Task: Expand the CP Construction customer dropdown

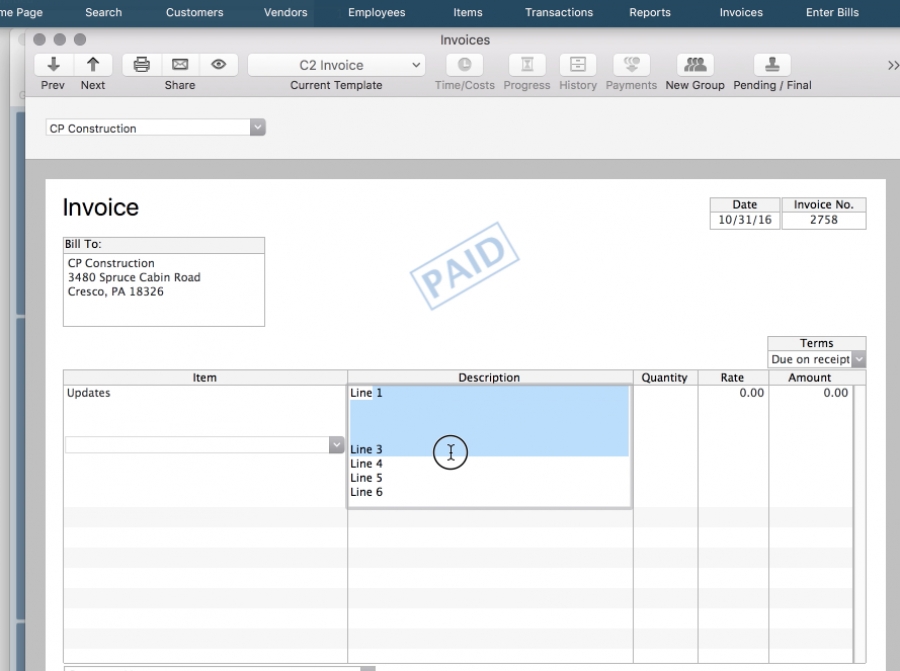Action: 257,126
